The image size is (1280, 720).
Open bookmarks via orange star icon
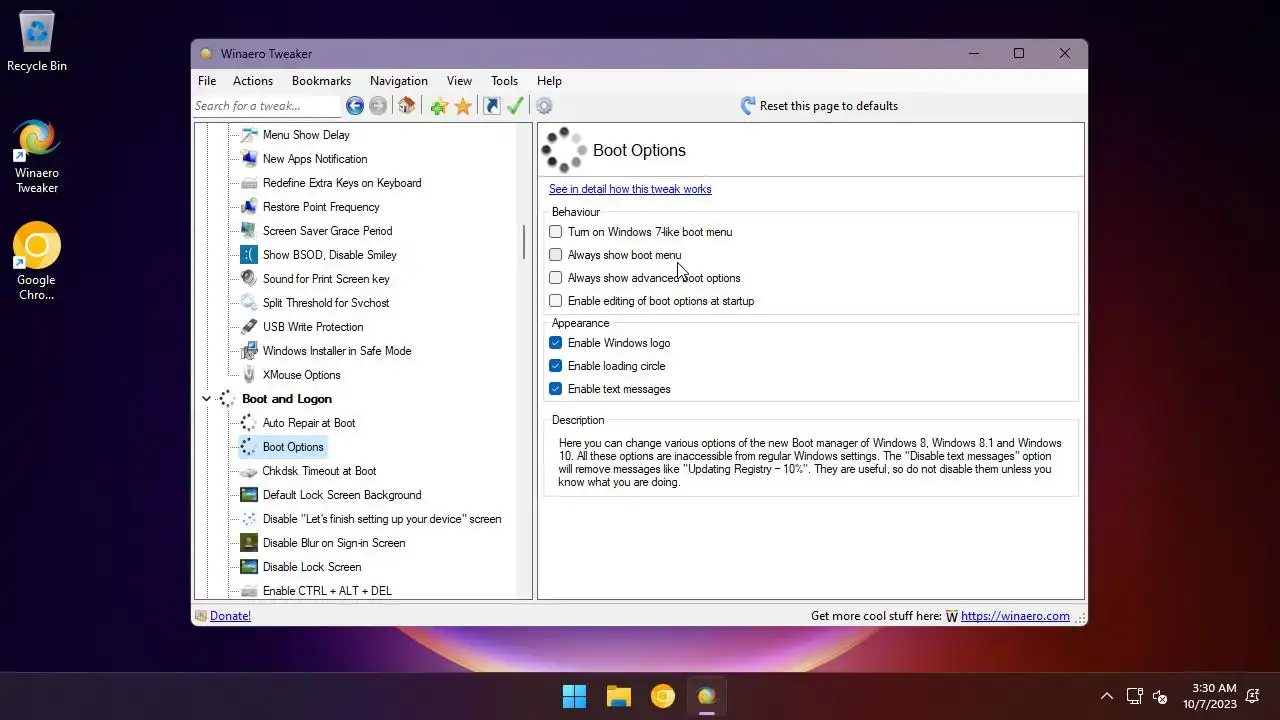[x=463, y=106]
